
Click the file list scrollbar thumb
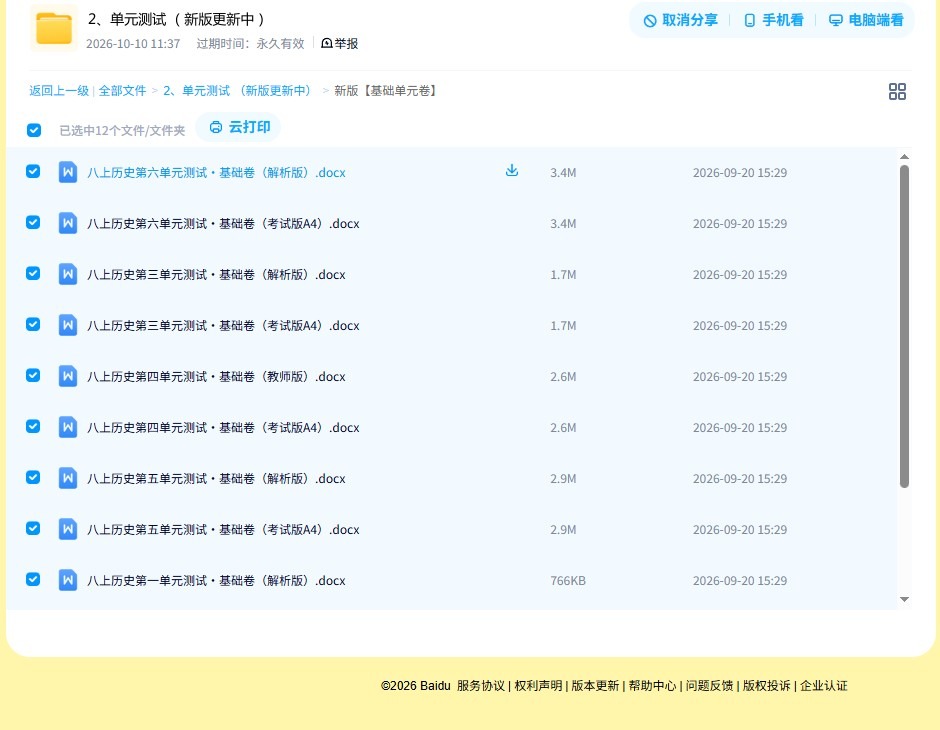905,327
